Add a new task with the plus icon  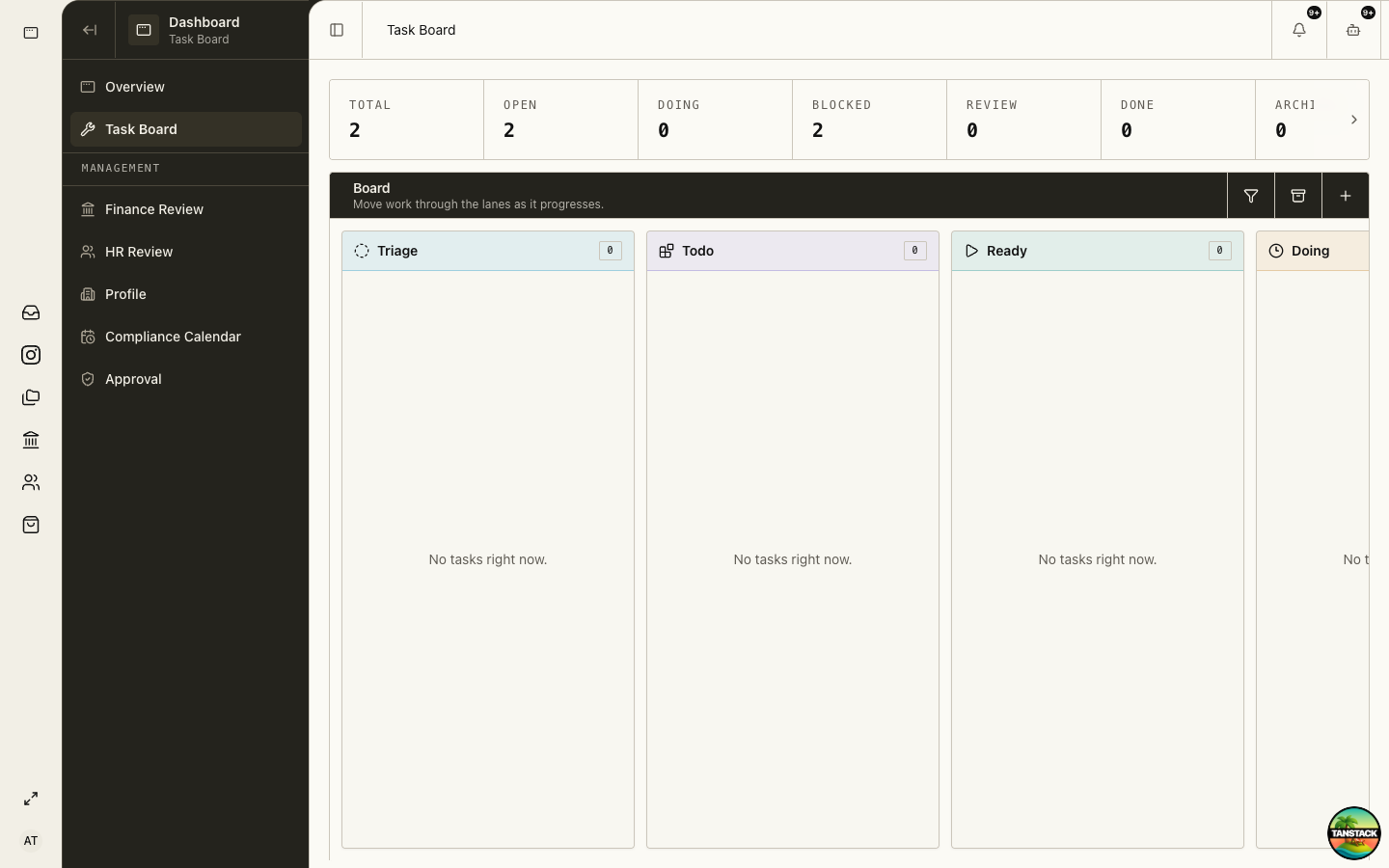[1346, 196]
